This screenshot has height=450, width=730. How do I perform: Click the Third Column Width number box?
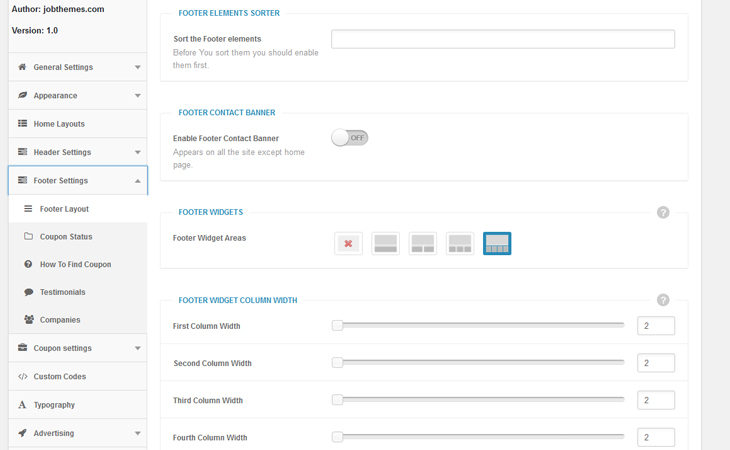point(656,400)
